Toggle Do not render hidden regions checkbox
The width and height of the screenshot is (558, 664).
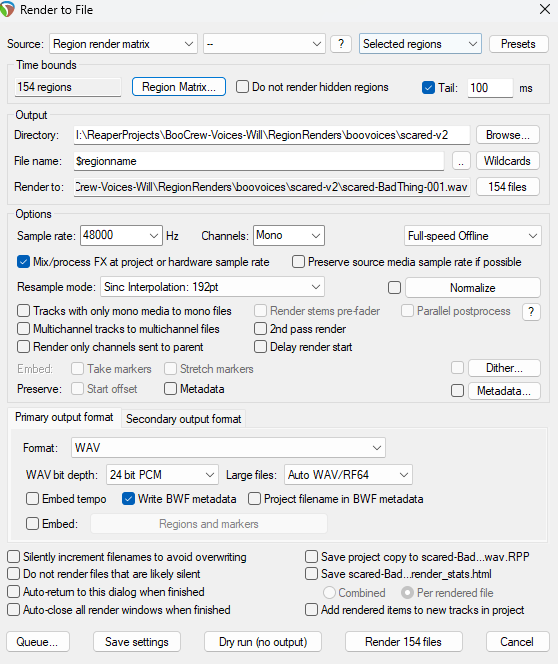coord(242,87)
